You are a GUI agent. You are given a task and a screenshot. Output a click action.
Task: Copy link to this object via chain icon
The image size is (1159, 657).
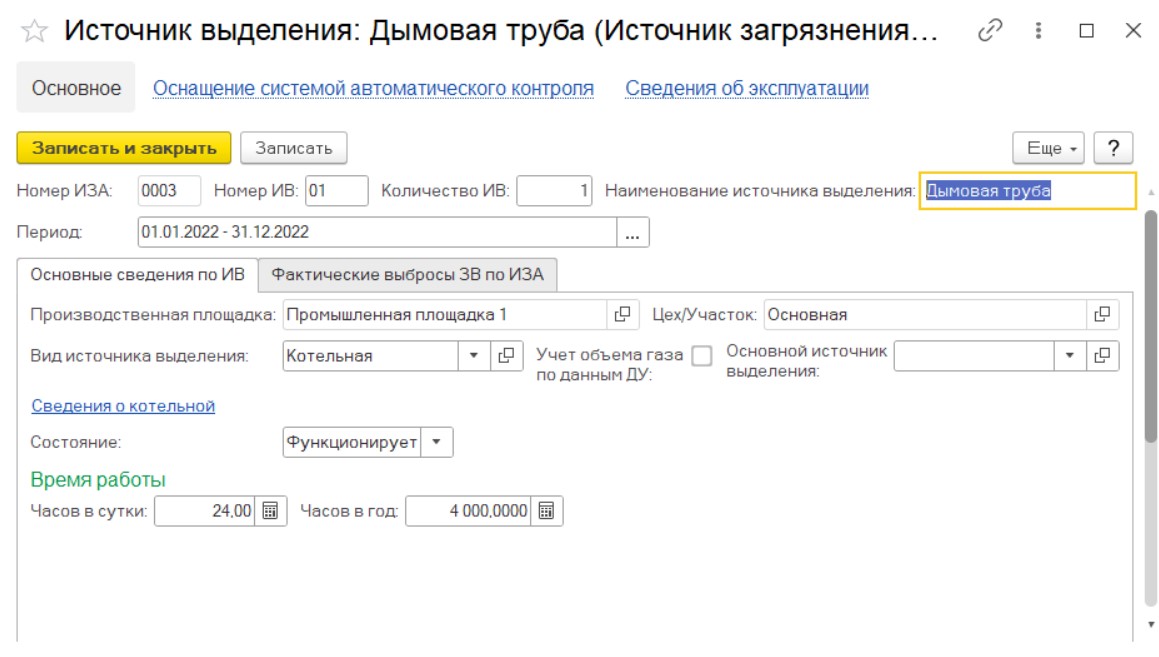click(990, 30)
